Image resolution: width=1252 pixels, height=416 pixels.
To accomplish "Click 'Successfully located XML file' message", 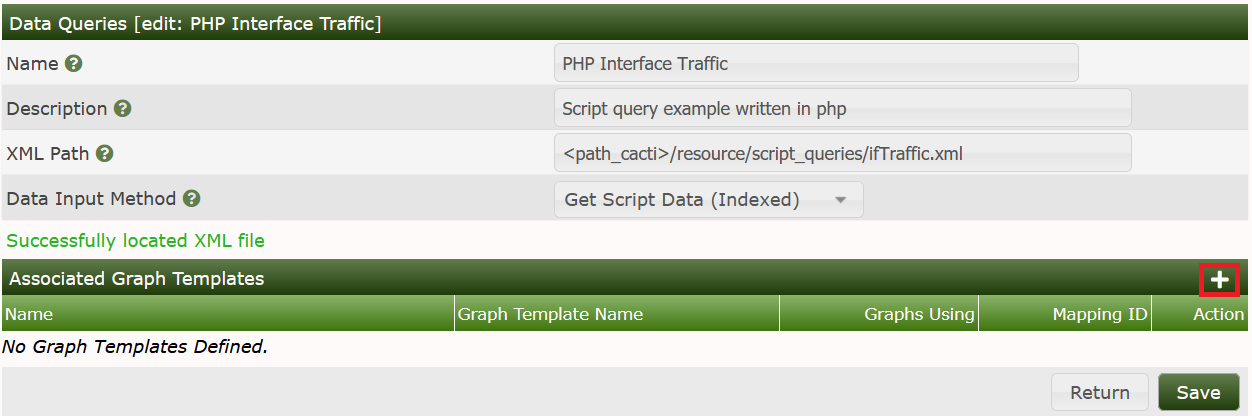I will [x=136, y=241].
